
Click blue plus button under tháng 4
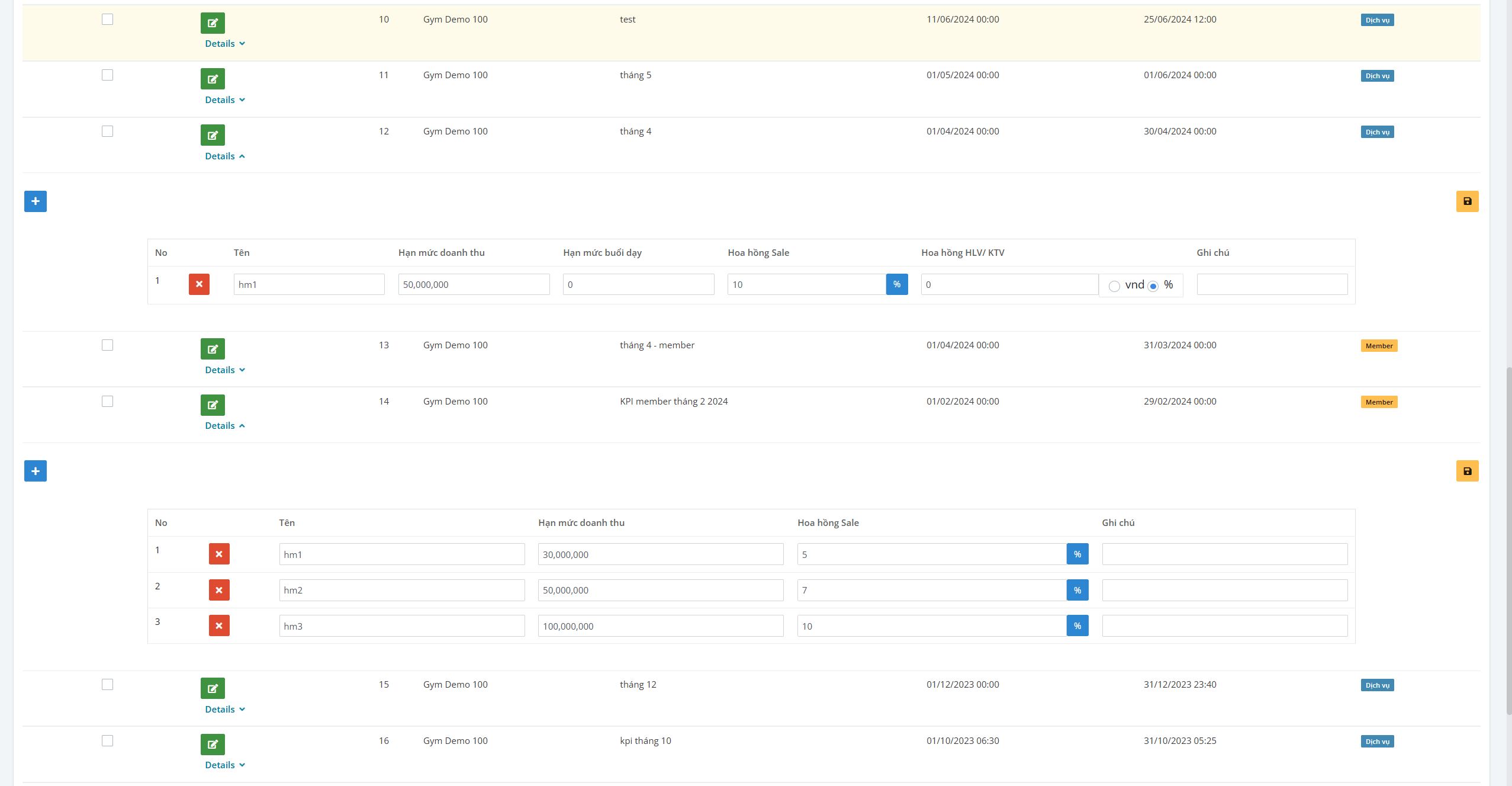tap(36, 201)
